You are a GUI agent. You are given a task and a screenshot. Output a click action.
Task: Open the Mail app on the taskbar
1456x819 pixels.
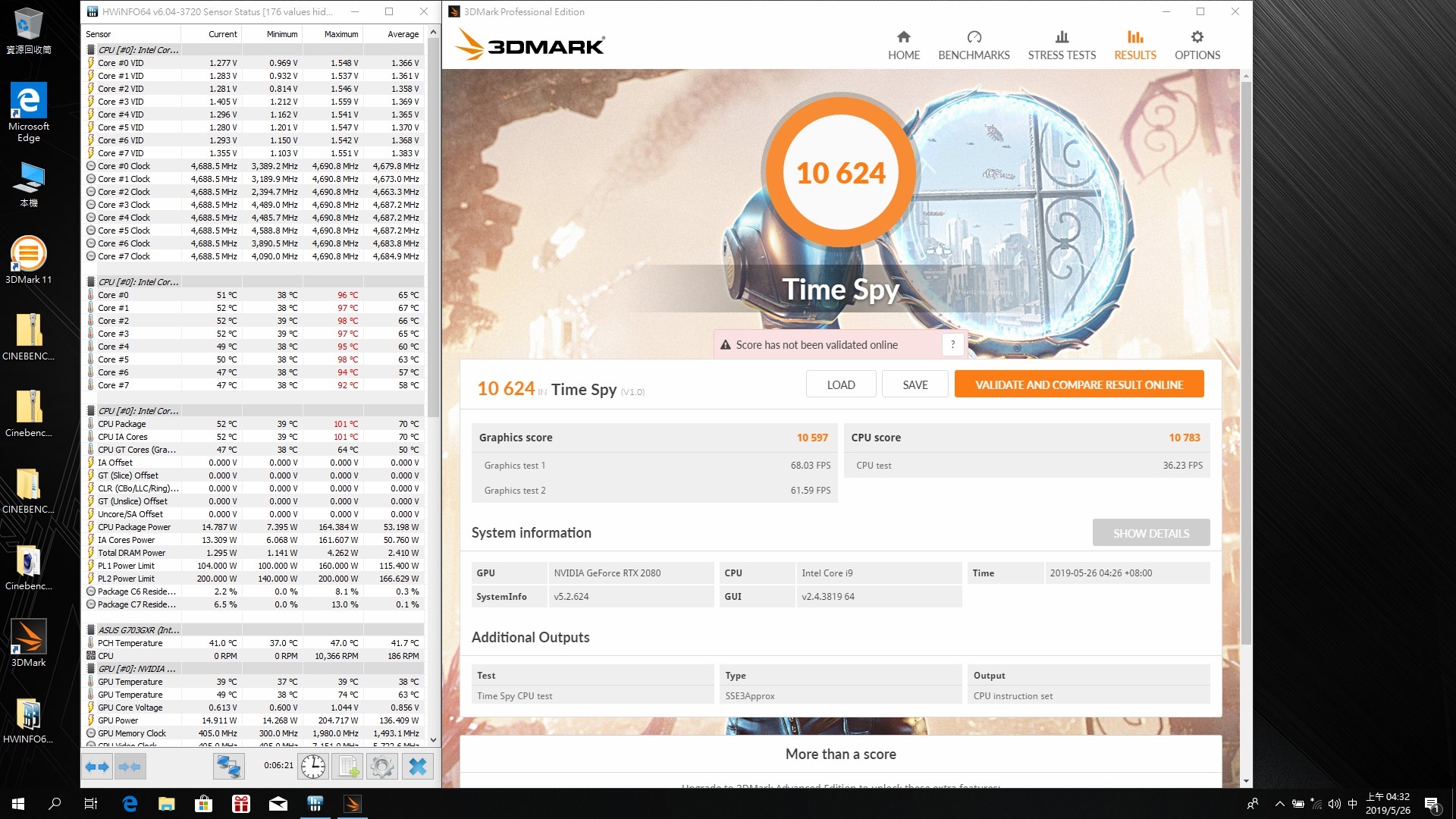(x=278, y=804)
